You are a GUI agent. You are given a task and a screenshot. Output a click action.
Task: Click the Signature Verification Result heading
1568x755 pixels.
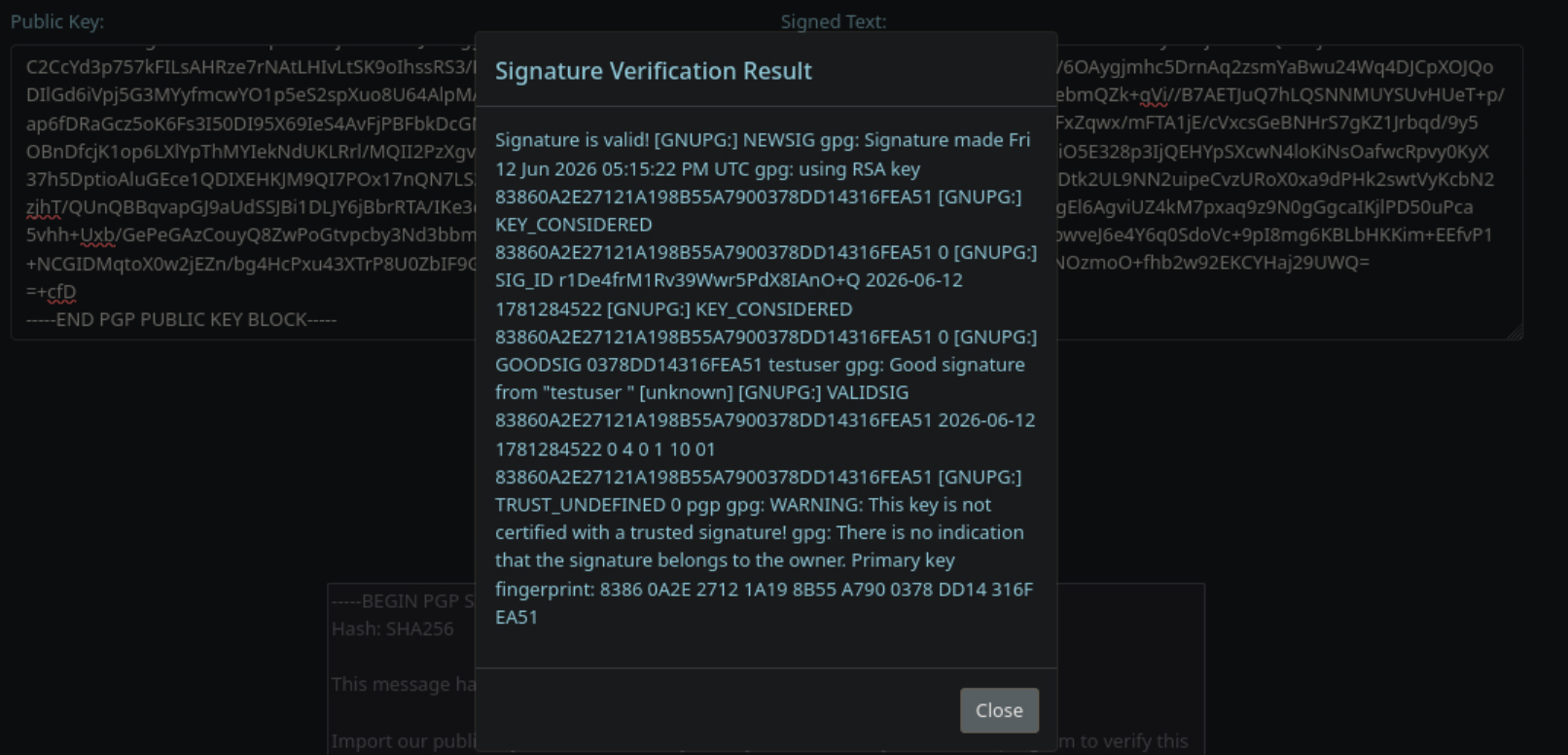click(x=654, y=71)
